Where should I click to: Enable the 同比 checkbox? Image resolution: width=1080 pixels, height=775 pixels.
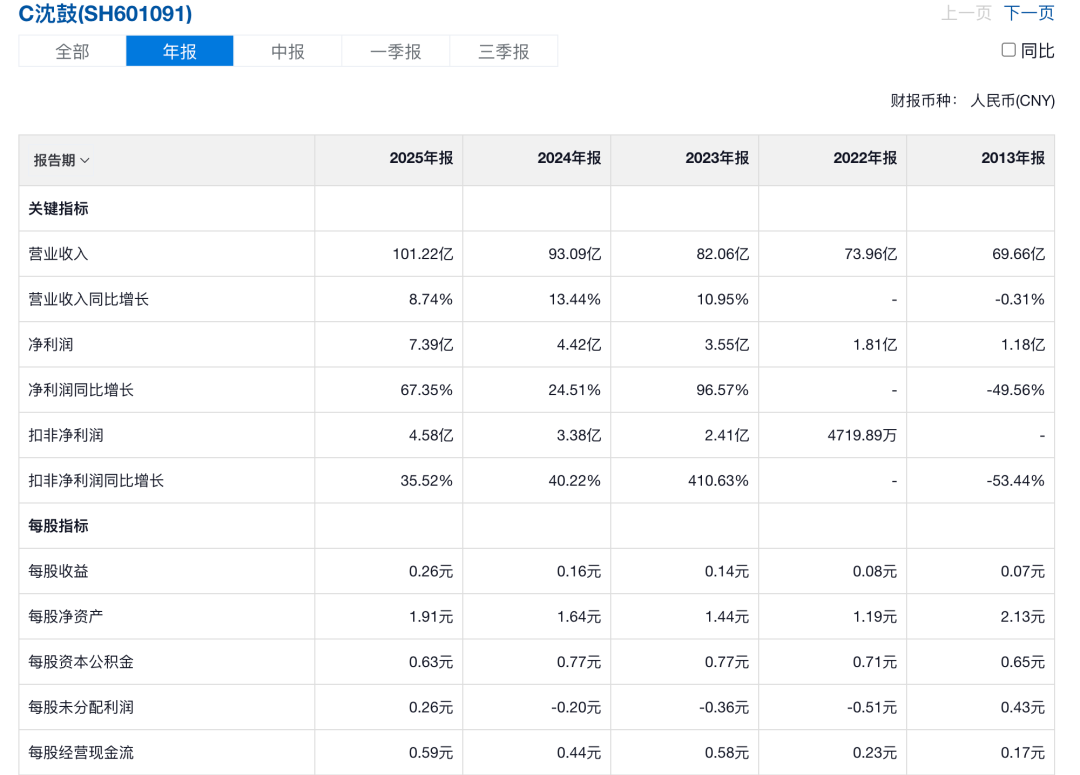[1008, 50]
